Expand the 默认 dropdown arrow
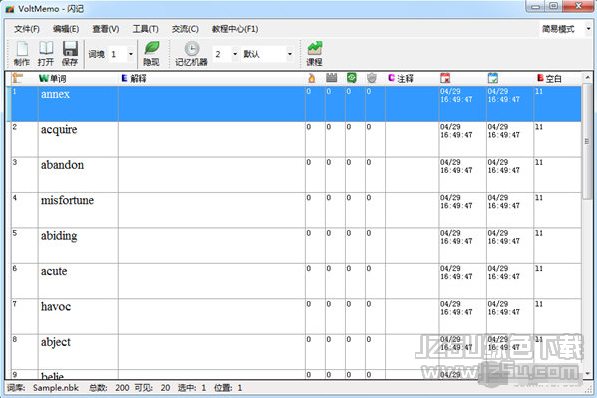 [x=290, y=54]
